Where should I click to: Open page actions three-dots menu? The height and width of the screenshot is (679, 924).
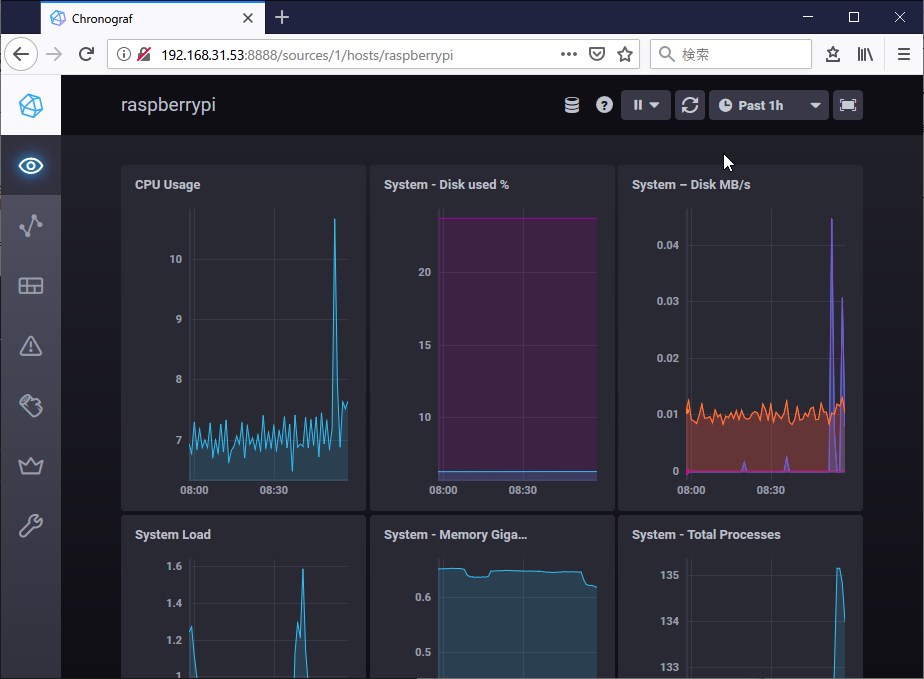(569, 54)
